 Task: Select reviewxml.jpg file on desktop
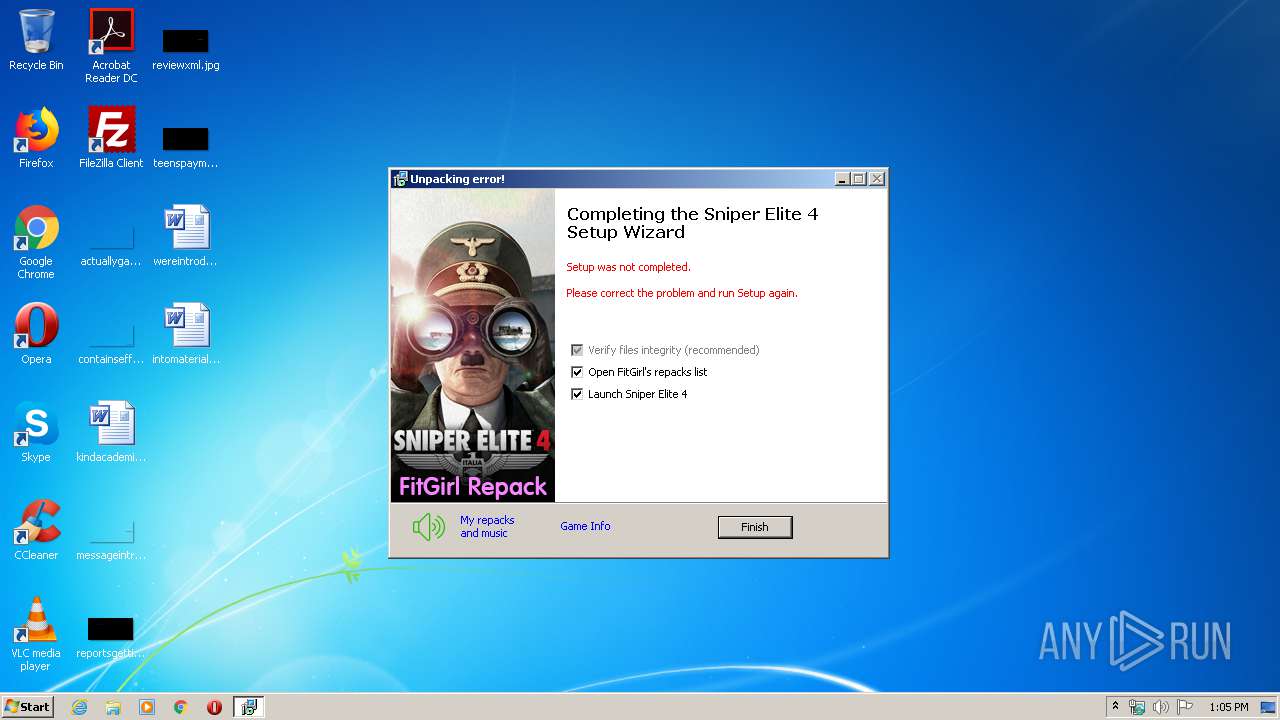(x=186, y=48)
